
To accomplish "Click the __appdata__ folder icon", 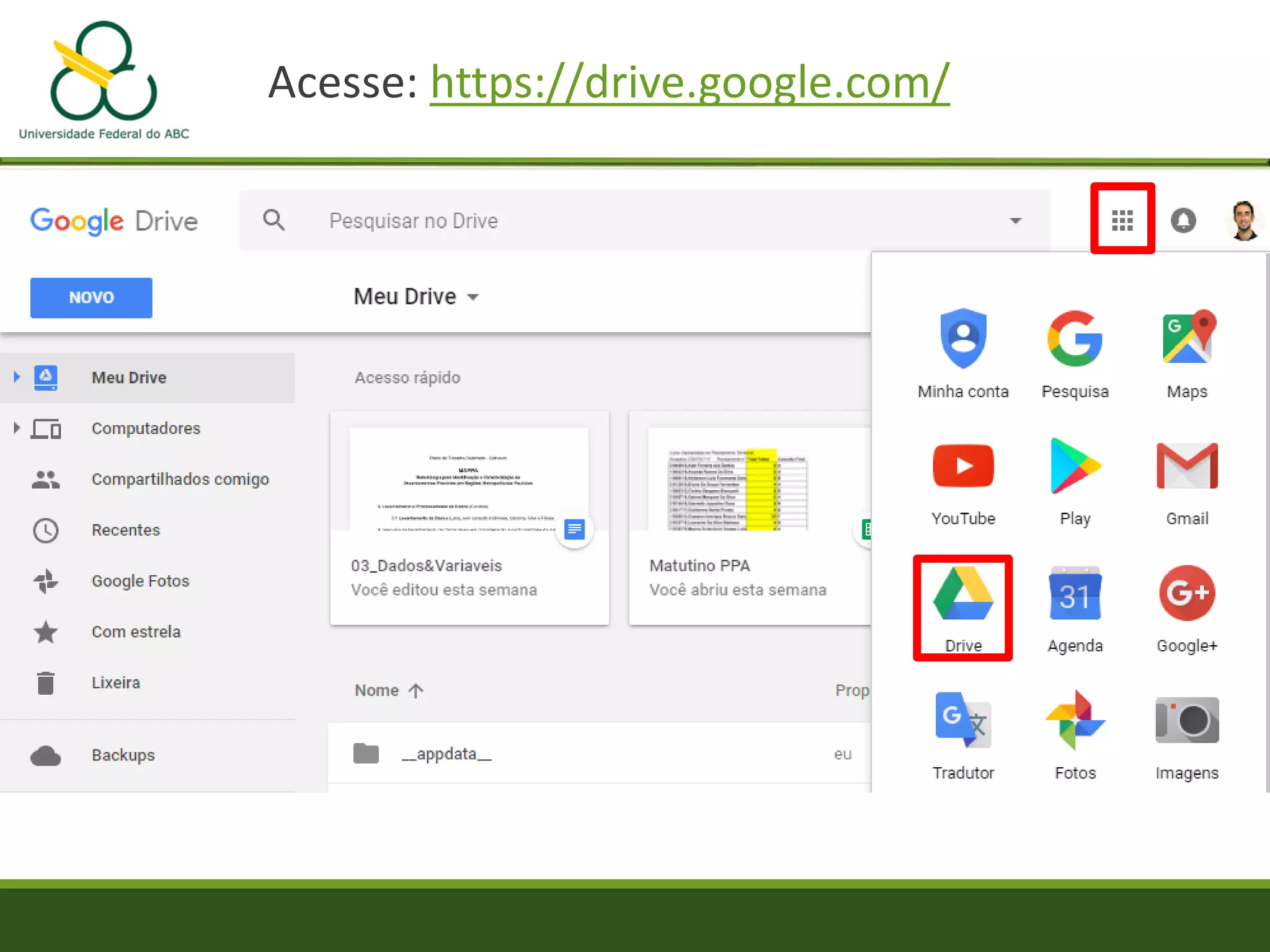I will (366, 753).
